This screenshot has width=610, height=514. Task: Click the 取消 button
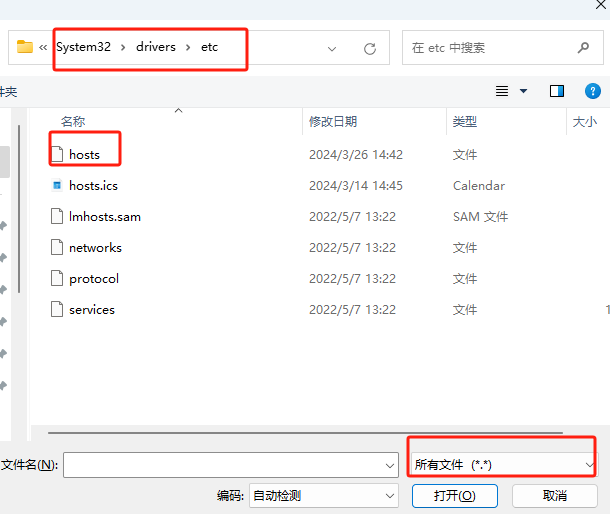[x=555, y=496]
